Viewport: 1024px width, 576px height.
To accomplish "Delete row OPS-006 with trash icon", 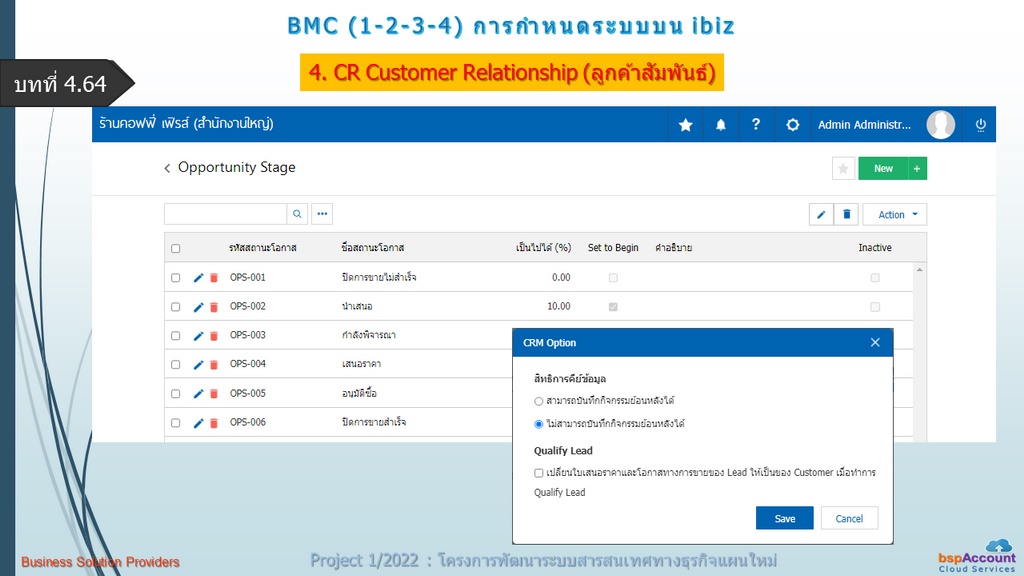I will point(214,423).
